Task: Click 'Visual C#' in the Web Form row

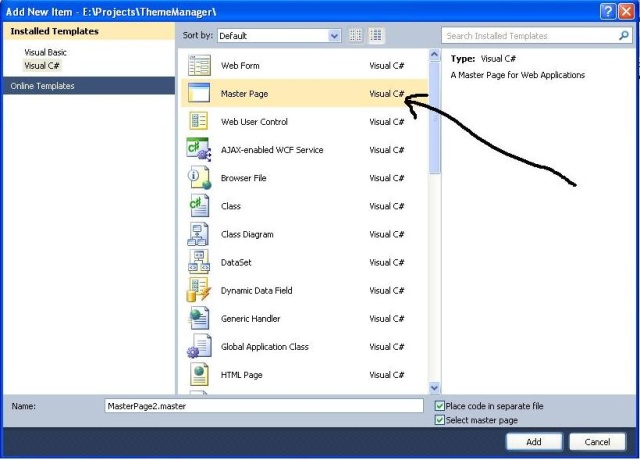Action: tap(387, 65)
